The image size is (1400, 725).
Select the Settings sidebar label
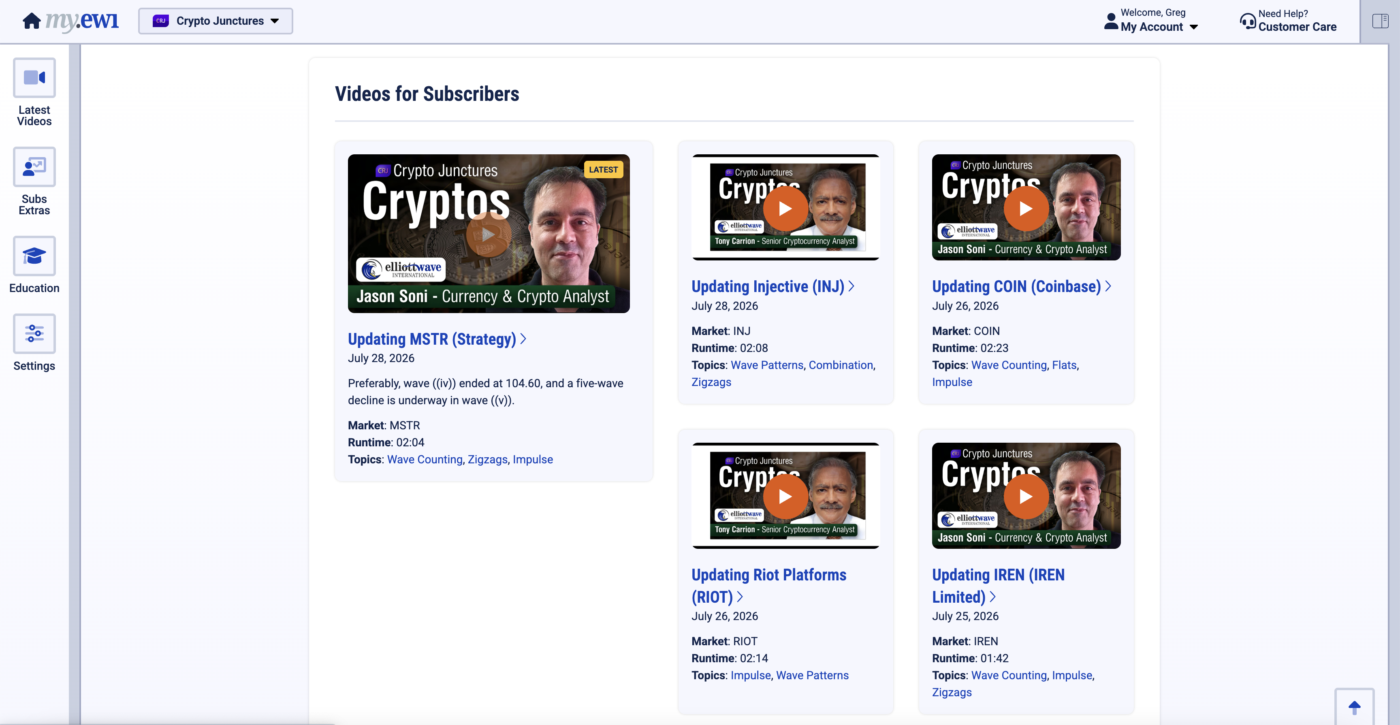pos(34,366)
